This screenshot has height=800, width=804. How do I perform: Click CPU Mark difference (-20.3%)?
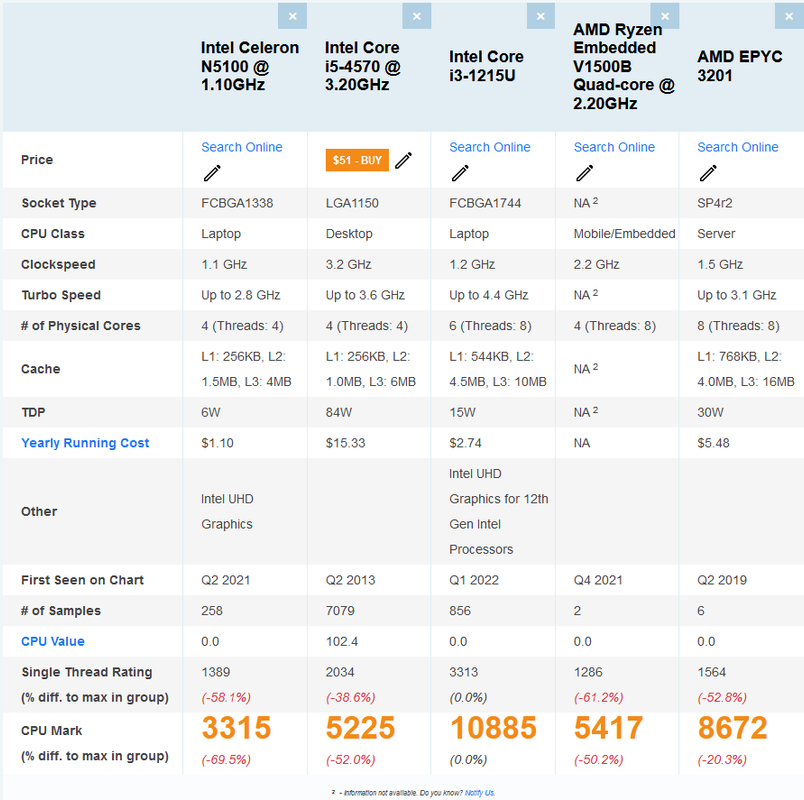click(722, 759)
